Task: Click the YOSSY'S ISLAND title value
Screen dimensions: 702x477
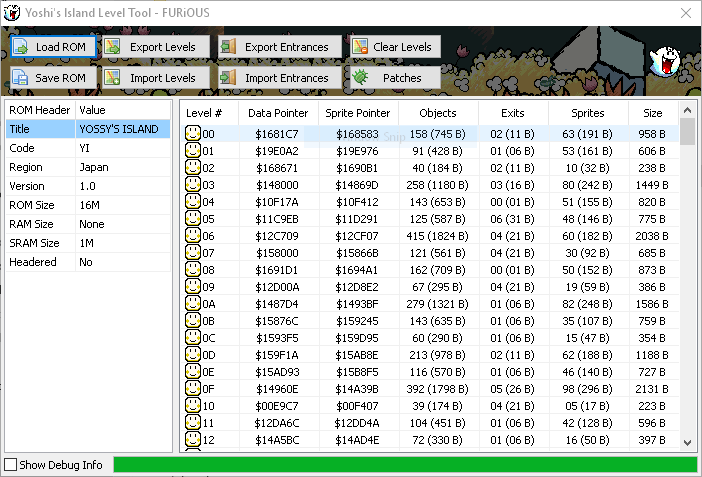Action: (119, 129)
